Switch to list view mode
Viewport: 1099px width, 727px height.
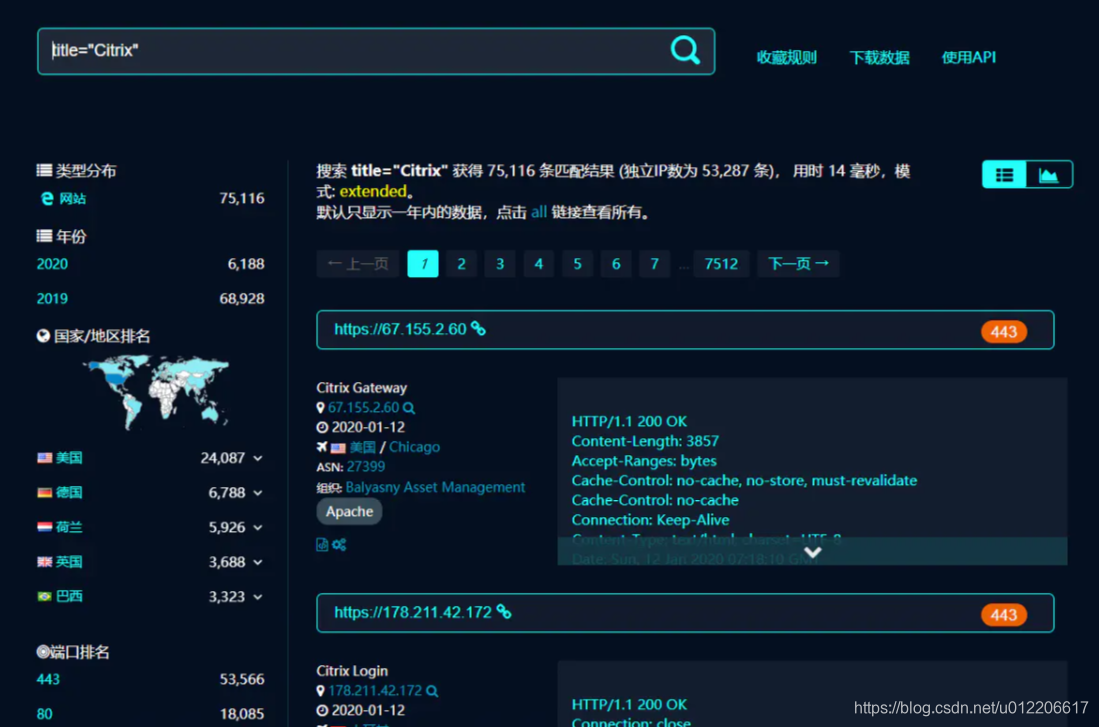[x=1004, y=175]
